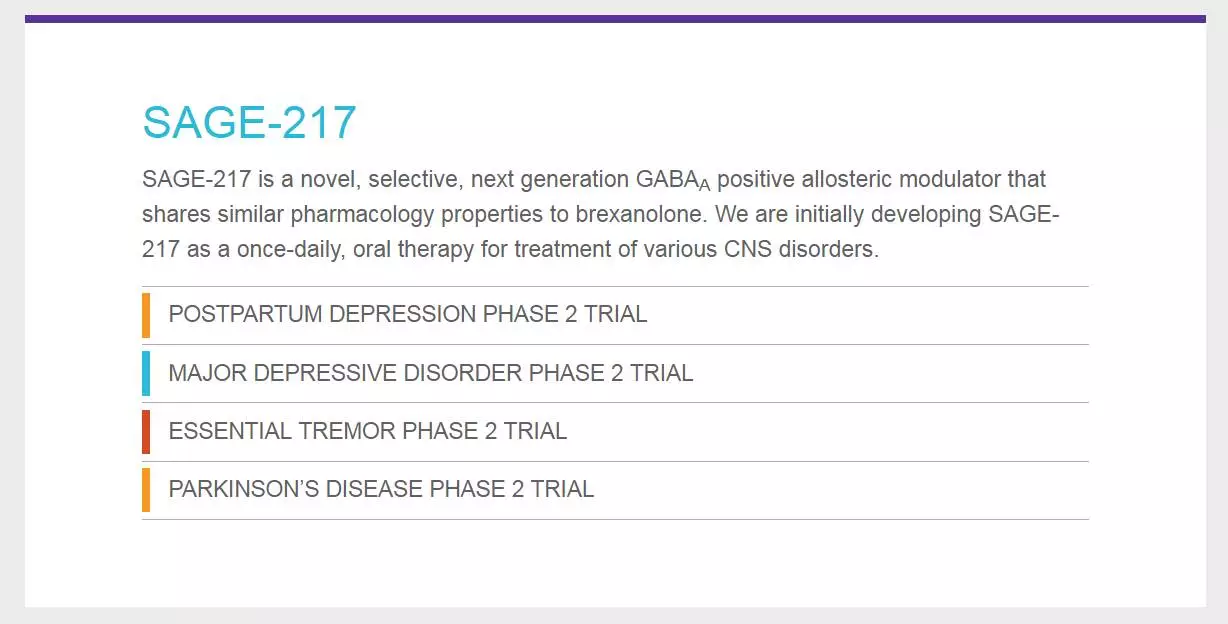Click the orange bar beside Postpartum Depression
Image resolution: width=1228 pixels, height=624 pixels.
(x=146, y=315)
